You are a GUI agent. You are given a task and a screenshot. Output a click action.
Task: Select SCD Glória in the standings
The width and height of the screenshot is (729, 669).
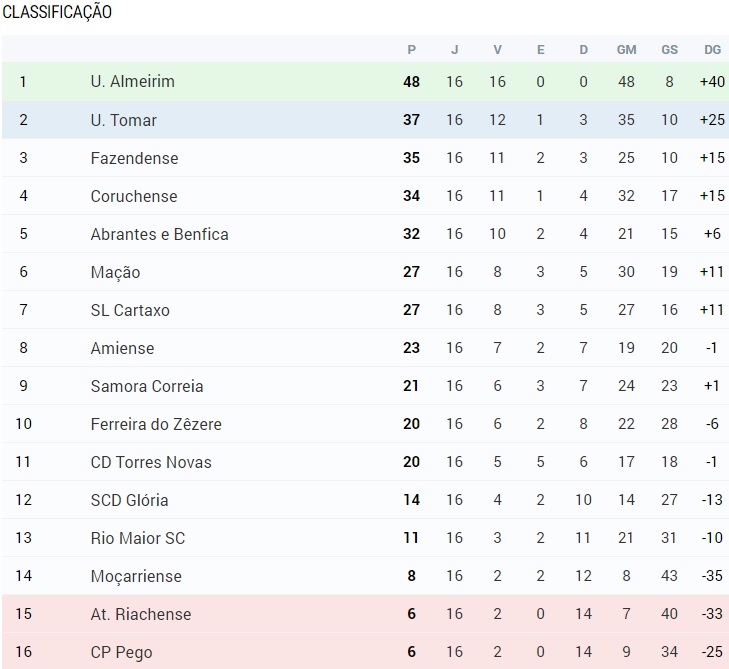129,500
